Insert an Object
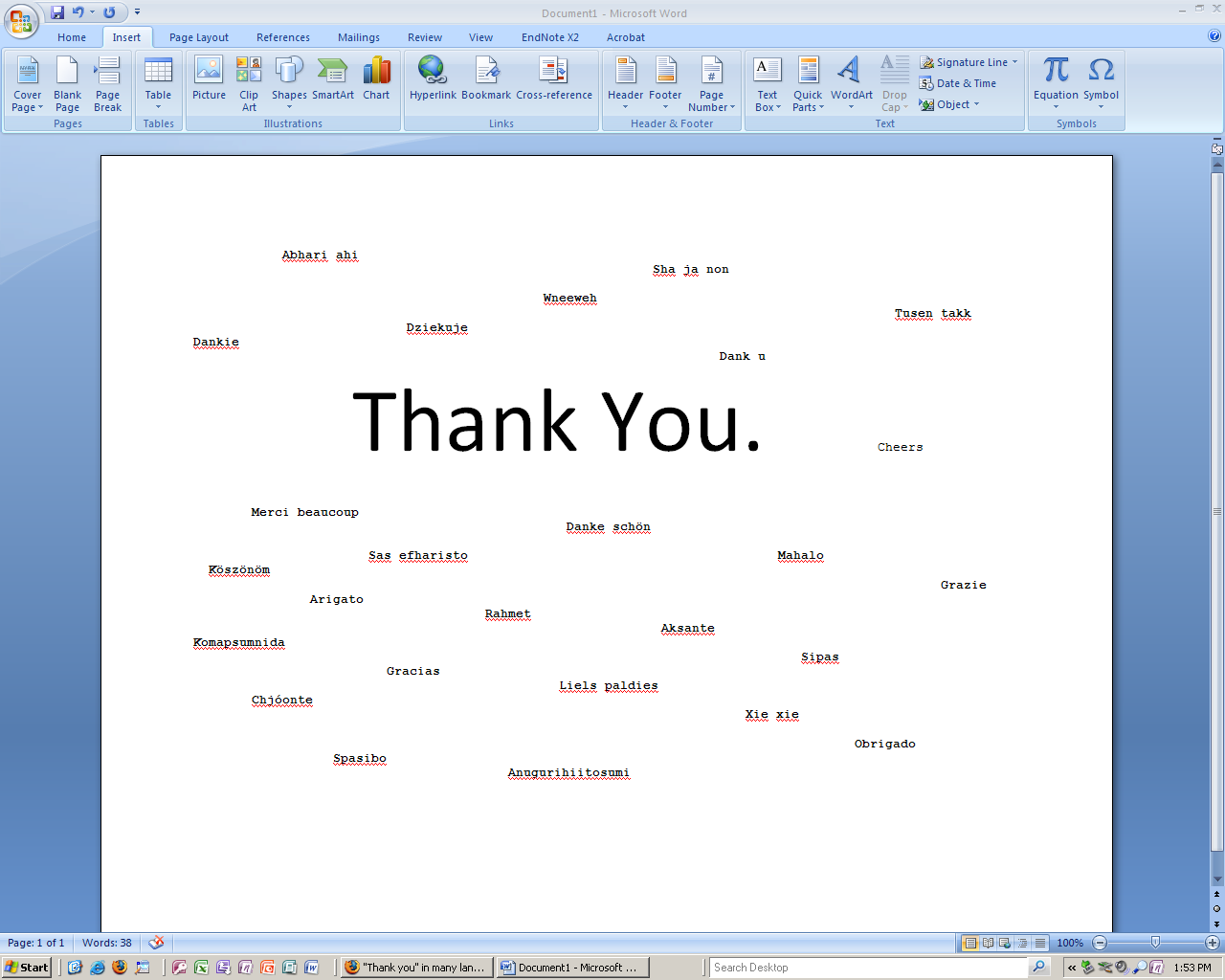1225x980 pixels. coord(949,104)
